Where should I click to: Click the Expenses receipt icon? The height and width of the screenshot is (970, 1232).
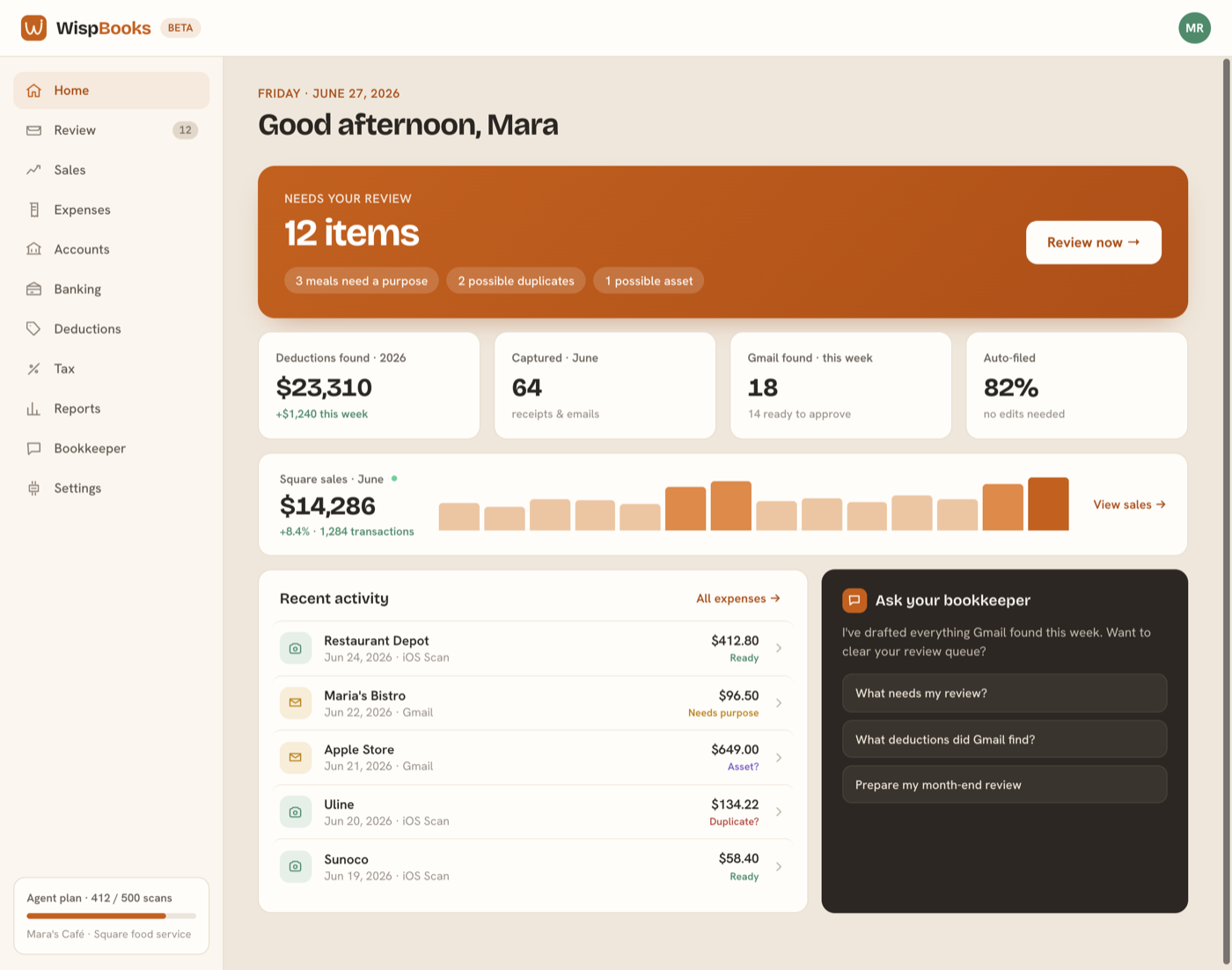[x=33, y=209]
